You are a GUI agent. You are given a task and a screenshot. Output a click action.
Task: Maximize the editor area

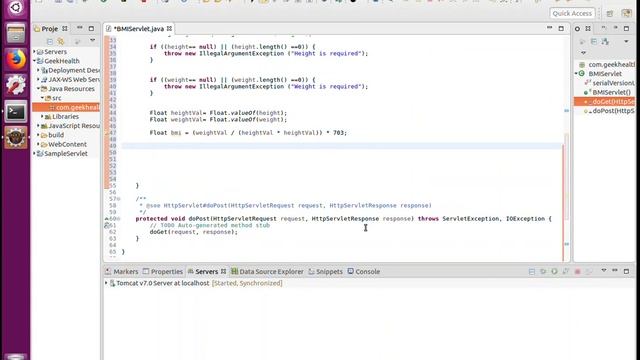[x=561, y=29]
